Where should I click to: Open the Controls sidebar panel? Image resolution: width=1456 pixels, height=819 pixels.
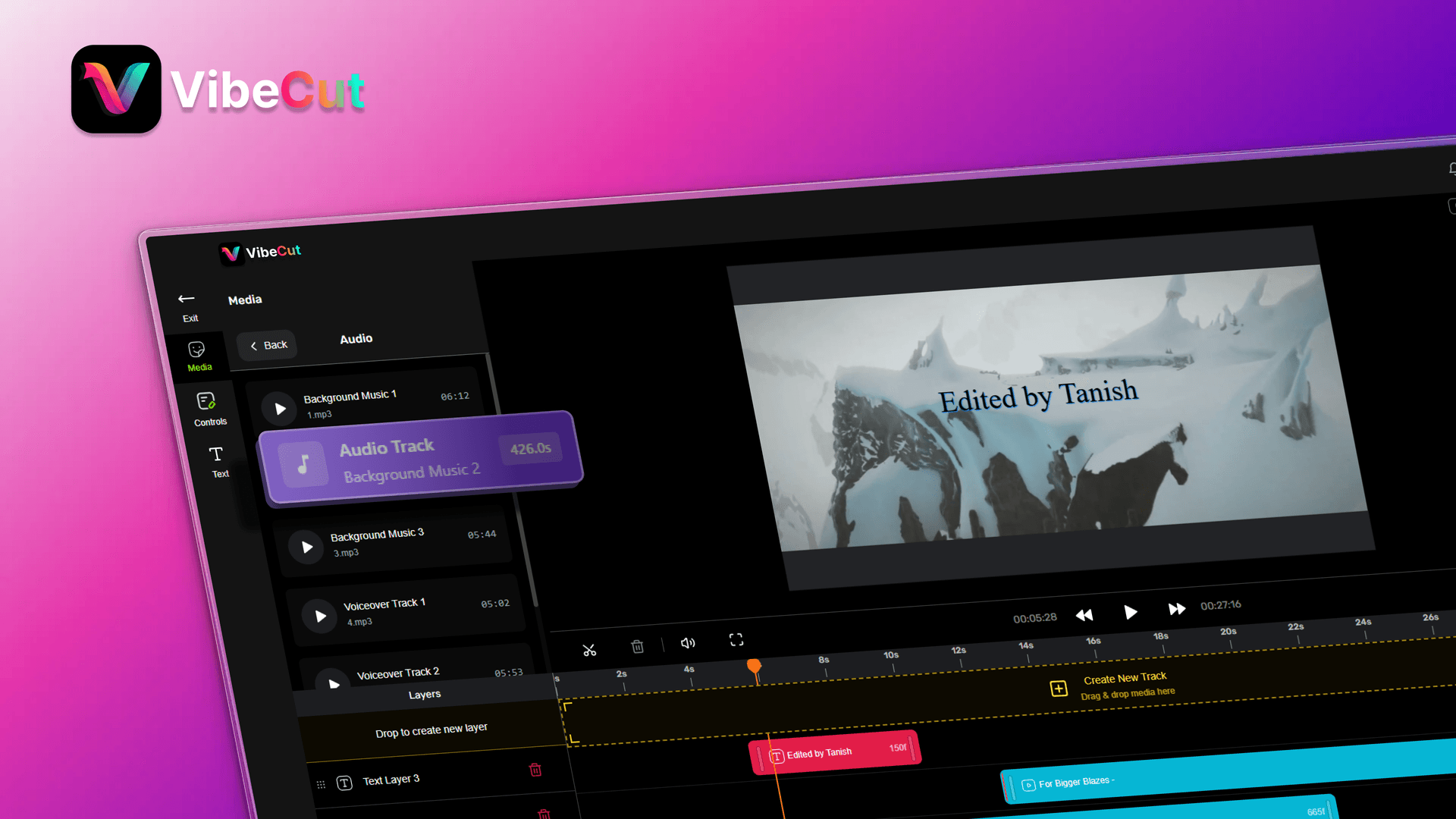tap(209, 409)
